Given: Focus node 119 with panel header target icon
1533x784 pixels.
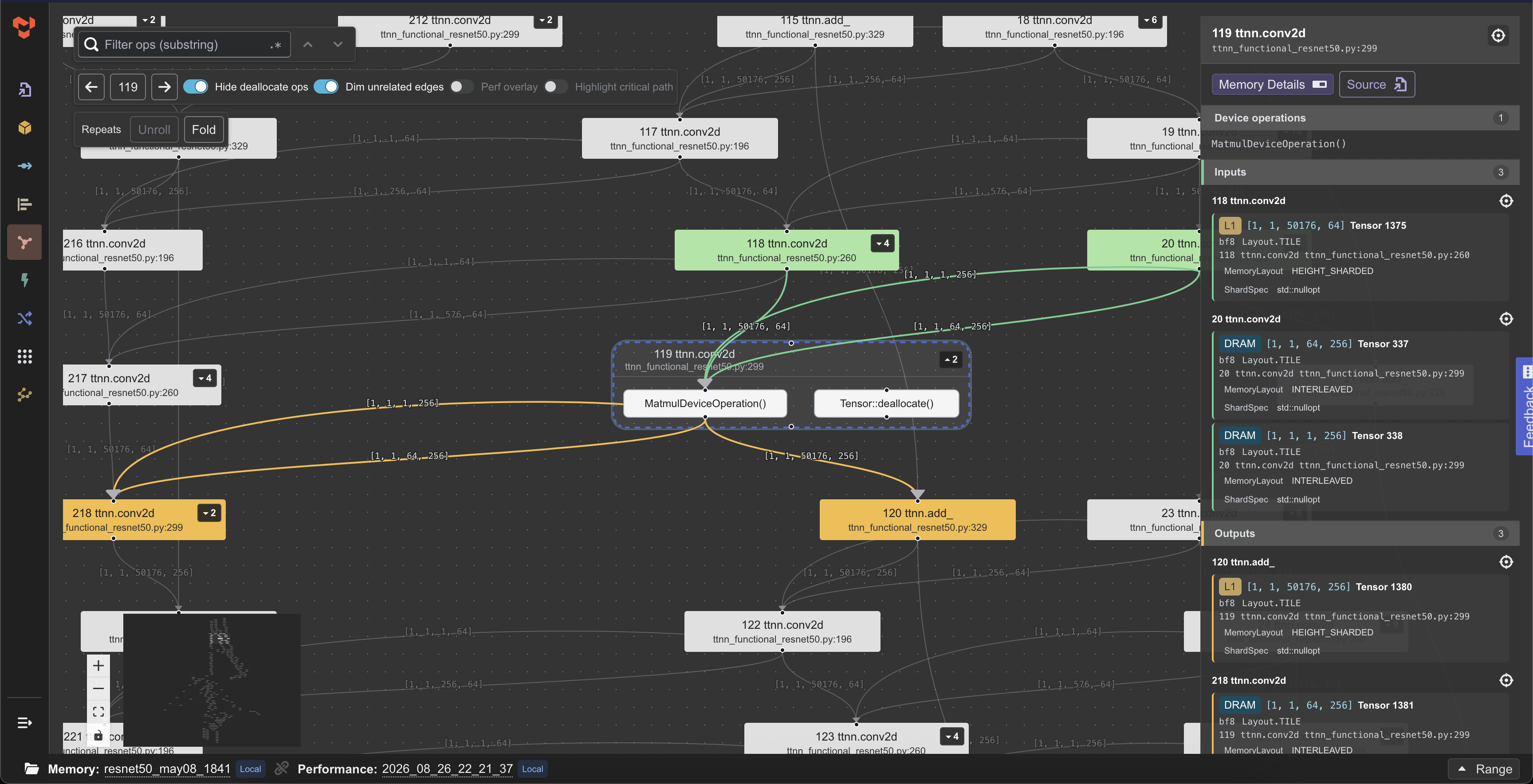Looking at the screenshot, I should 1498,35.
